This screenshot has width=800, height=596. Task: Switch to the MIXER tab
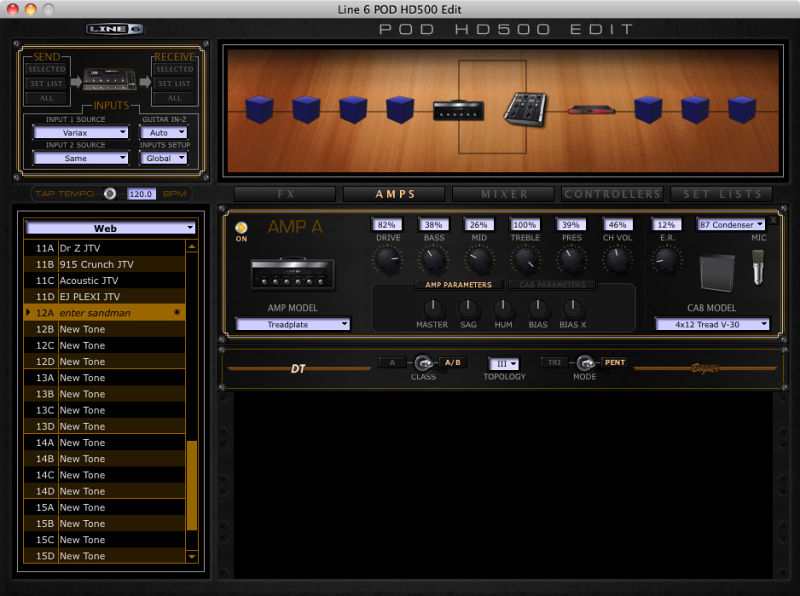[504, 194]
